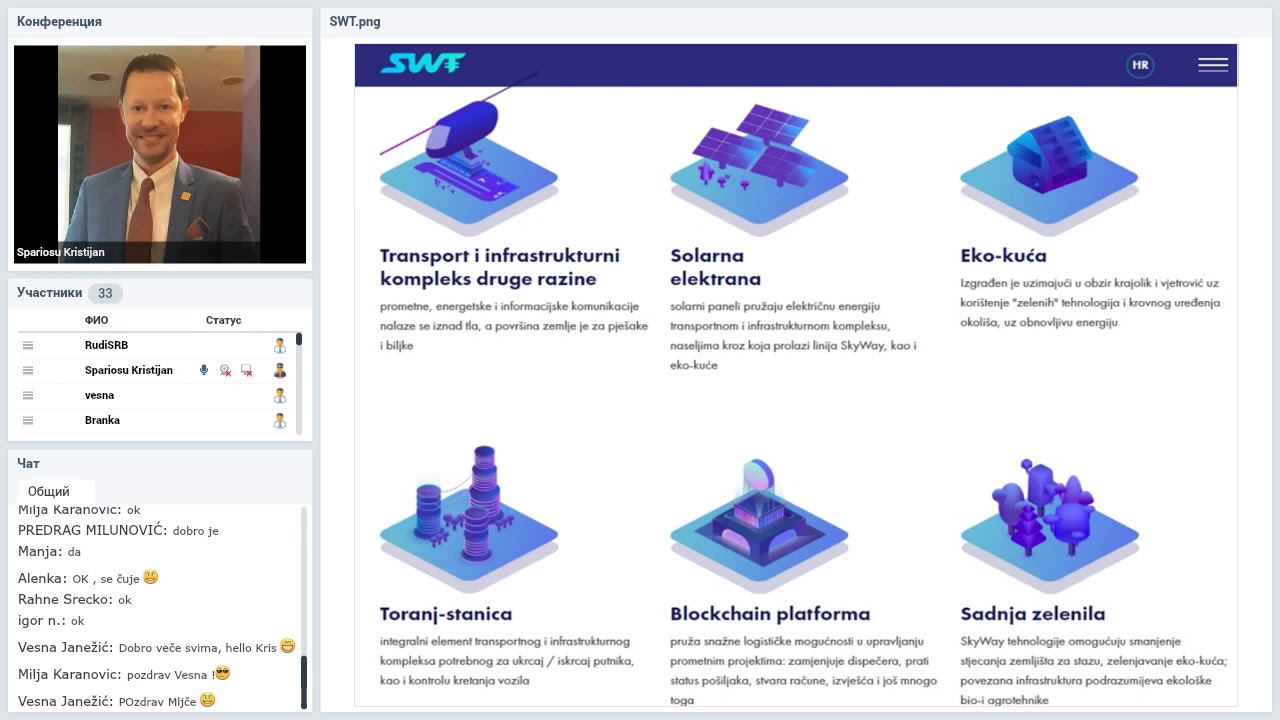Click the Blockchain platforma heading
1280x720 pixels.
[770, 614]
